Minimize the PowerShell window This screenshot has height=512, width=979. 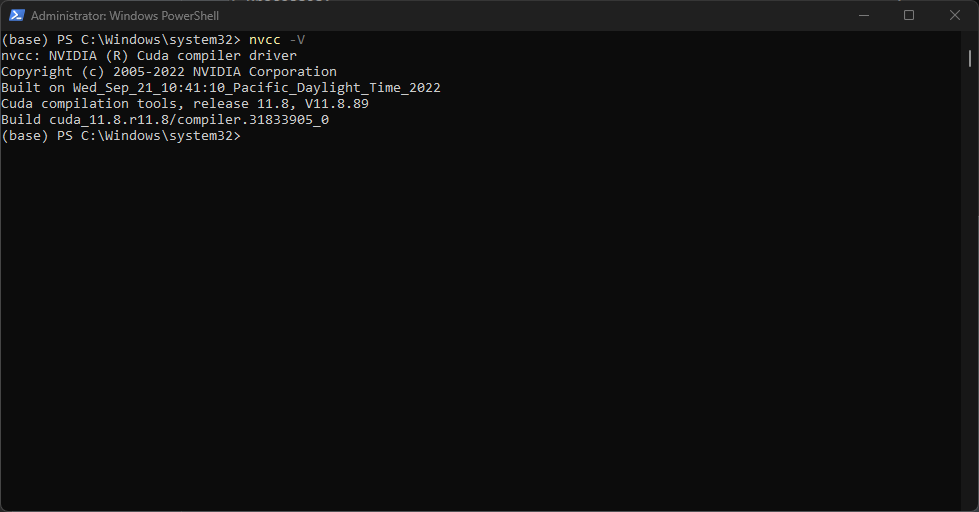click(x=864, y=16)
